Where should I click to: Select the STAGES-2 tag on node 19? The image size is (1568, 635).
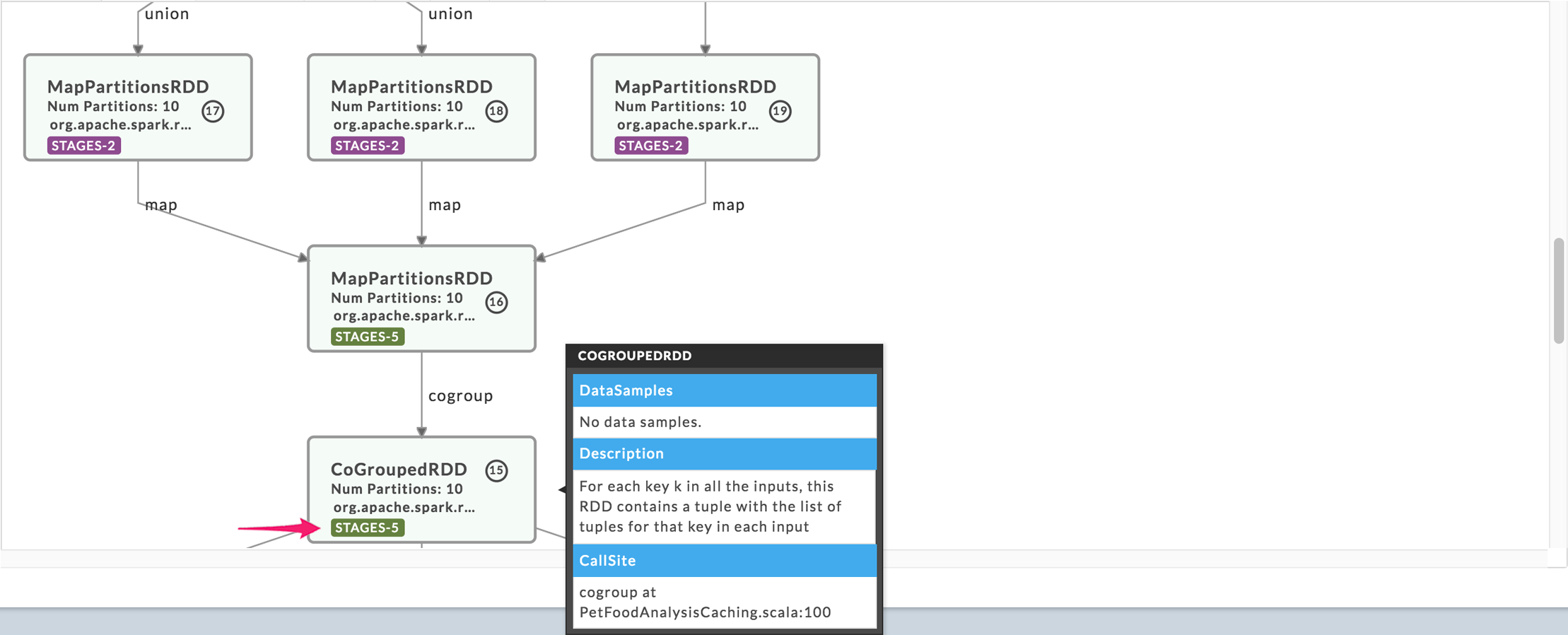651,146
